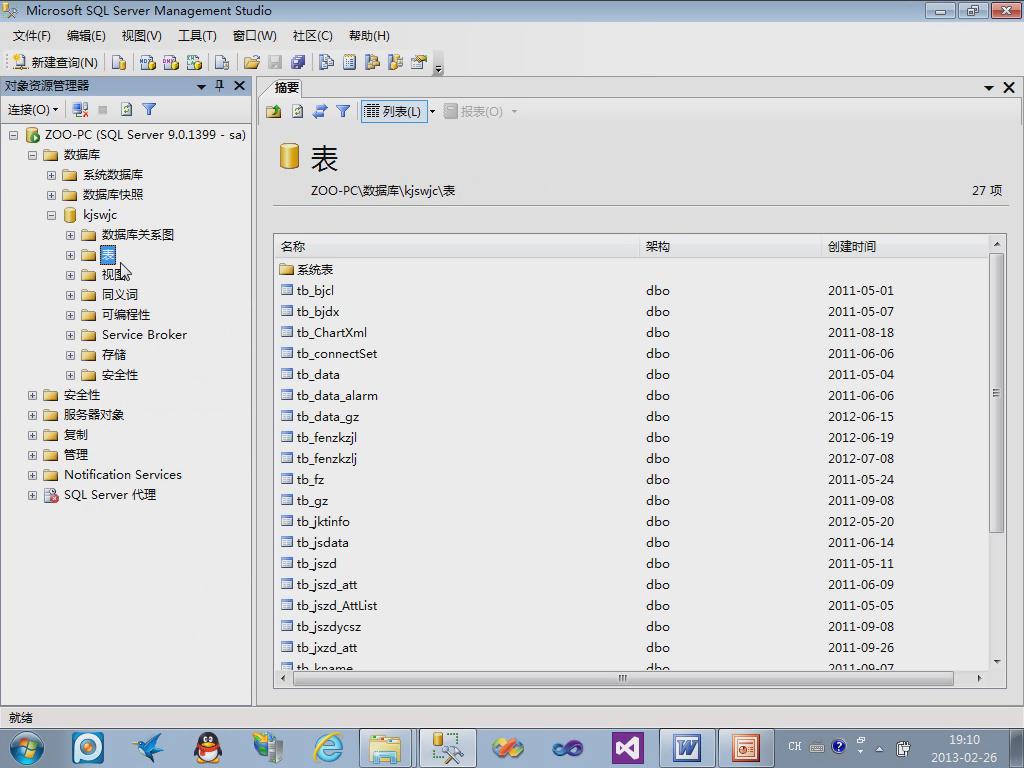Select the Notification Services tree item
Image resolution: width=1024 pixels, height=768 pixels.
pos(123,475)
